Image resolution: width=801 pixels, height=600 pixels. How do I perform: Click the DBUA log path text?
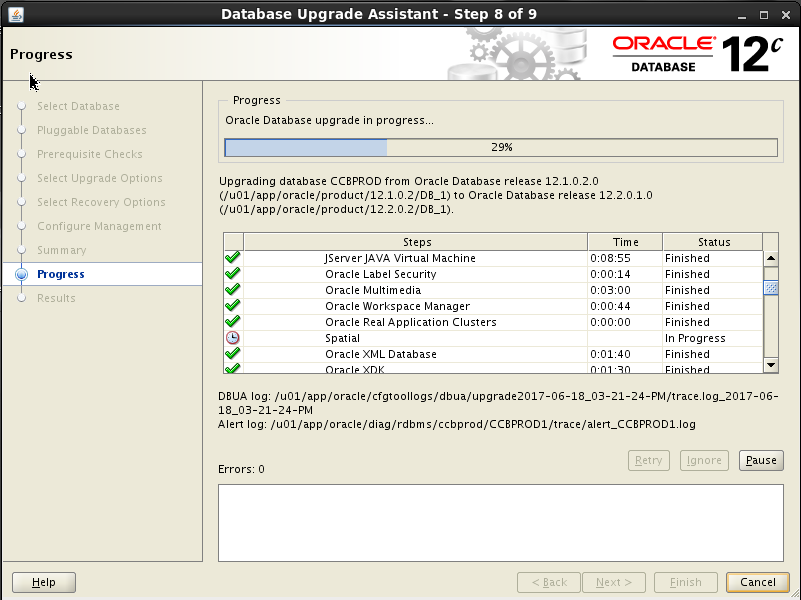pyautogui.click(x=498, y=403)
